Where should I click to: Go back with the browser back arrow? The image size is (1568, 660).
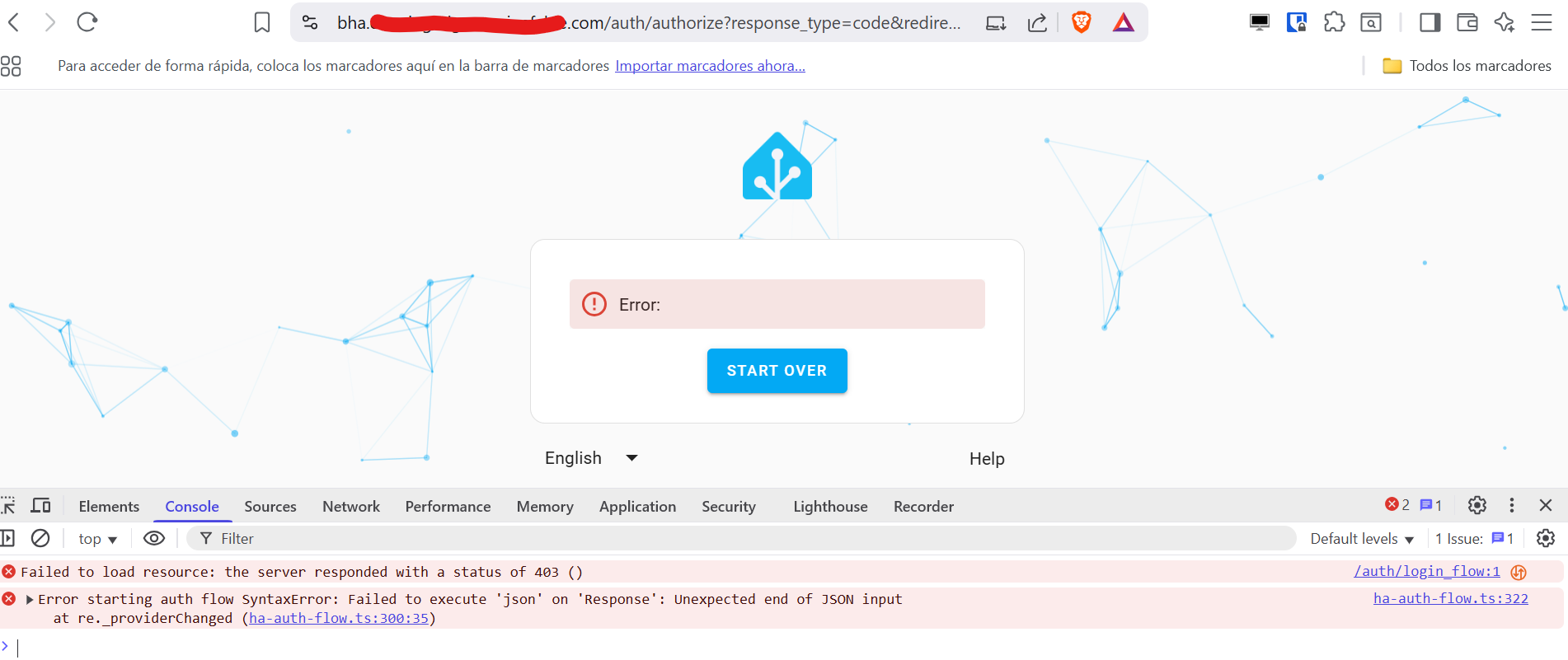(14, 22)
